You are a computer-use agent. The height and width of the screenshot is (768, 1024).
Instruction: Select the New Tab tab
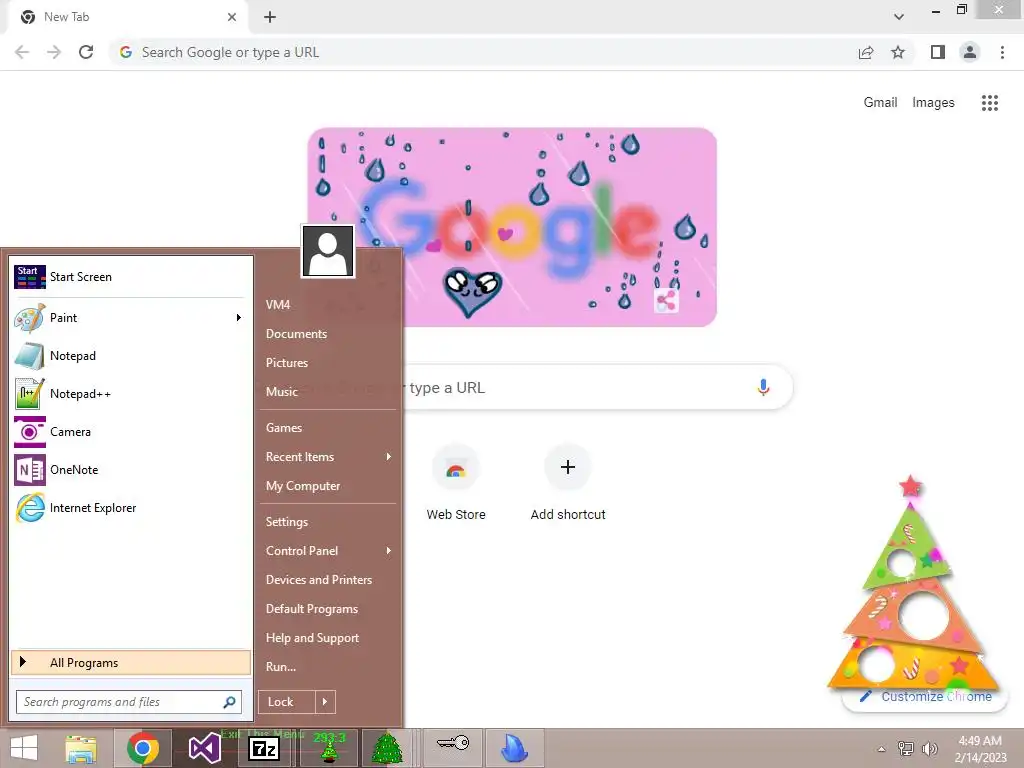(127, 17)
